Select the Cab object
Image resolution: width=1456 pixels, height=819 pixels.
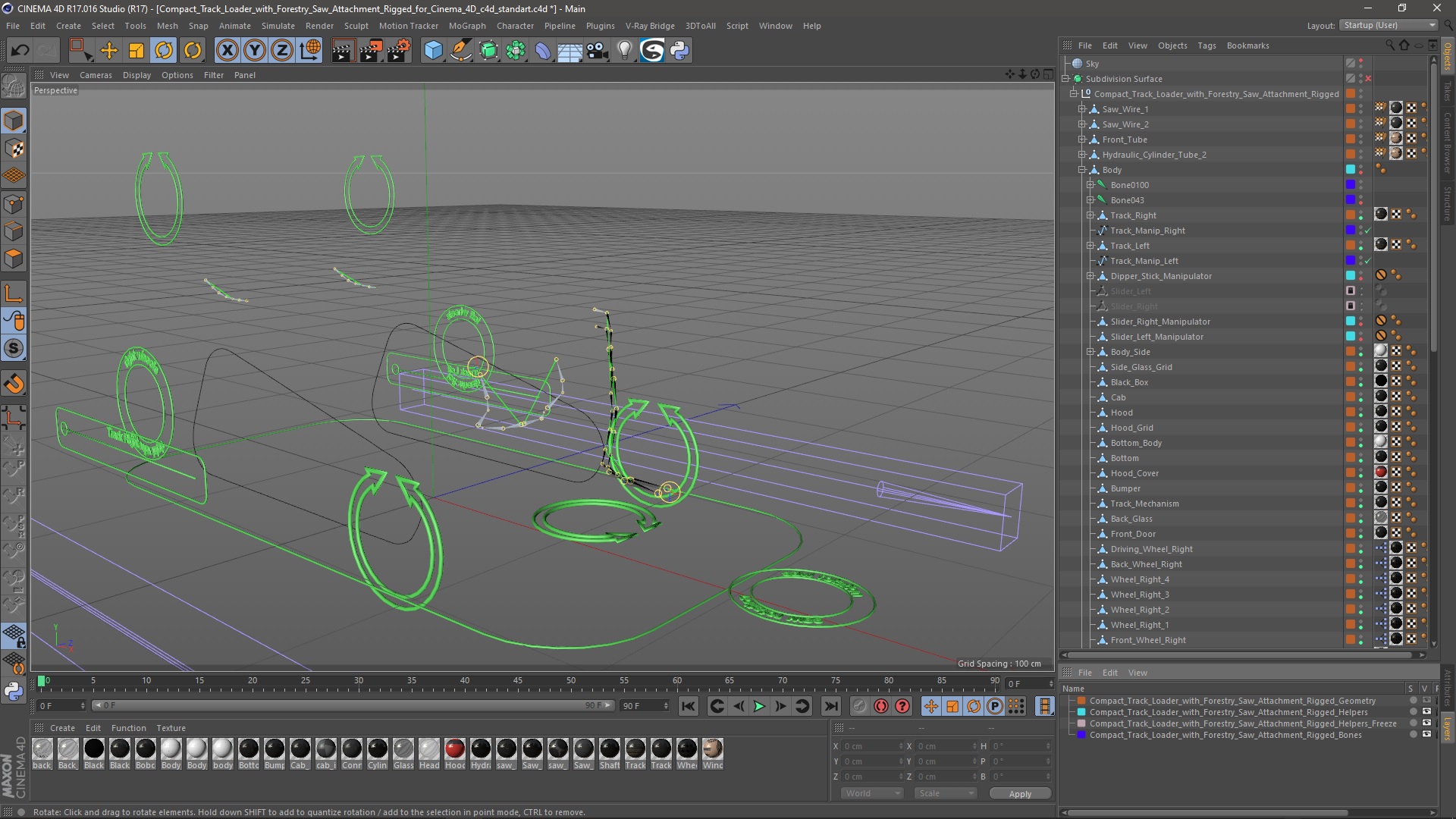click(x=1119, y=397)
